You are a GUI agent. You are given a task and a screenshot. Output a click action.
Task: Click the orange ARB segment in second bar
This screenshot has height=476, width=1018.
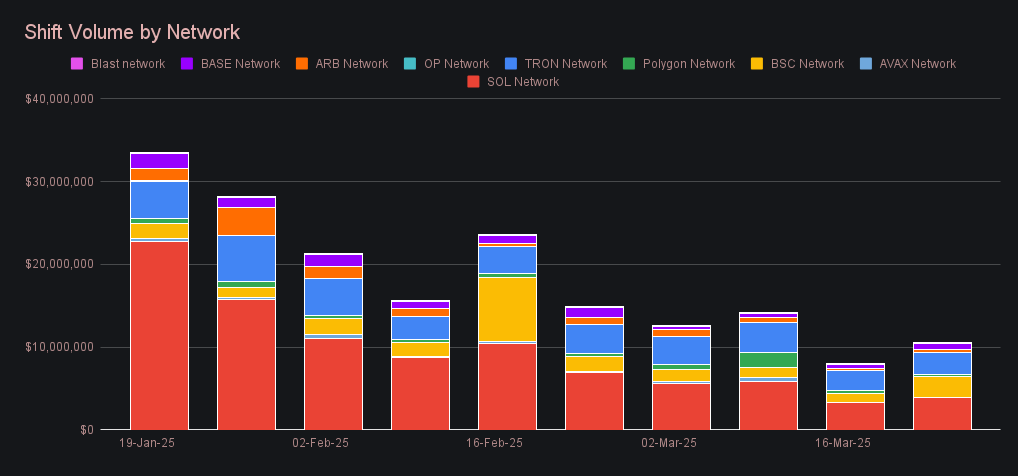(x=247, y=221)
